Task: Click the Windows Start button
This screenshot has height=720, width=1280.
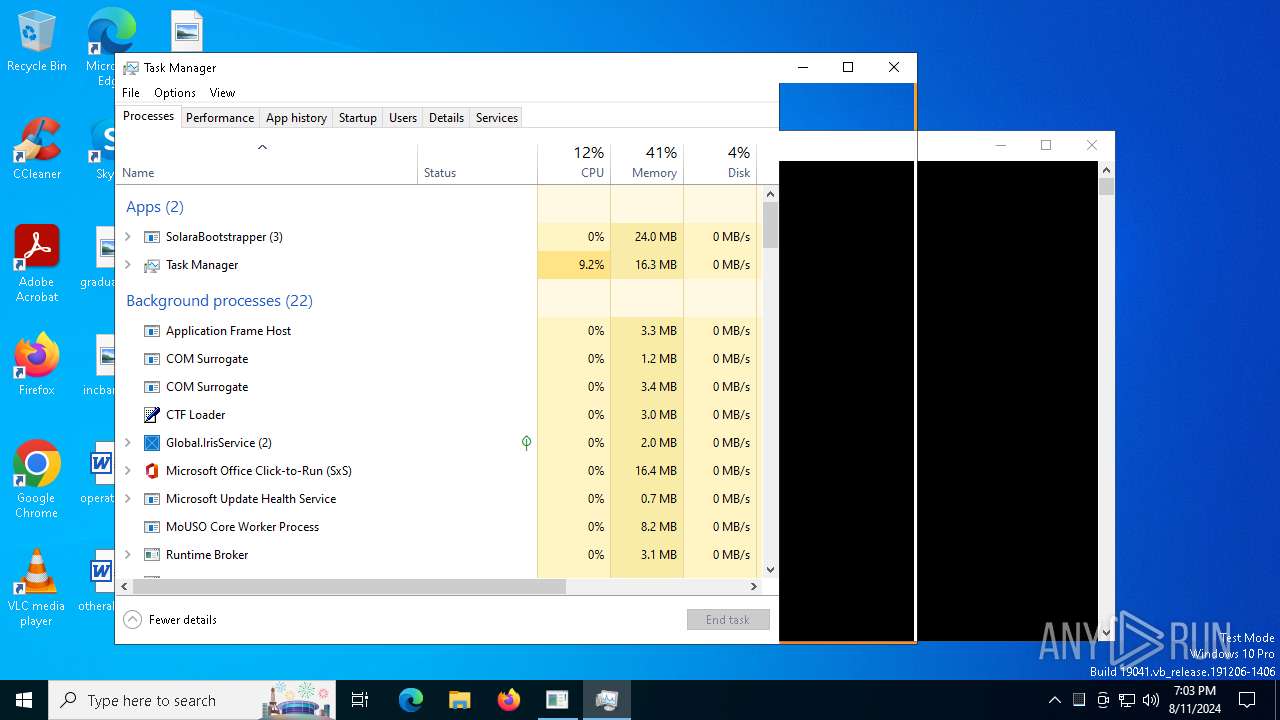Action: pos(24,700)
